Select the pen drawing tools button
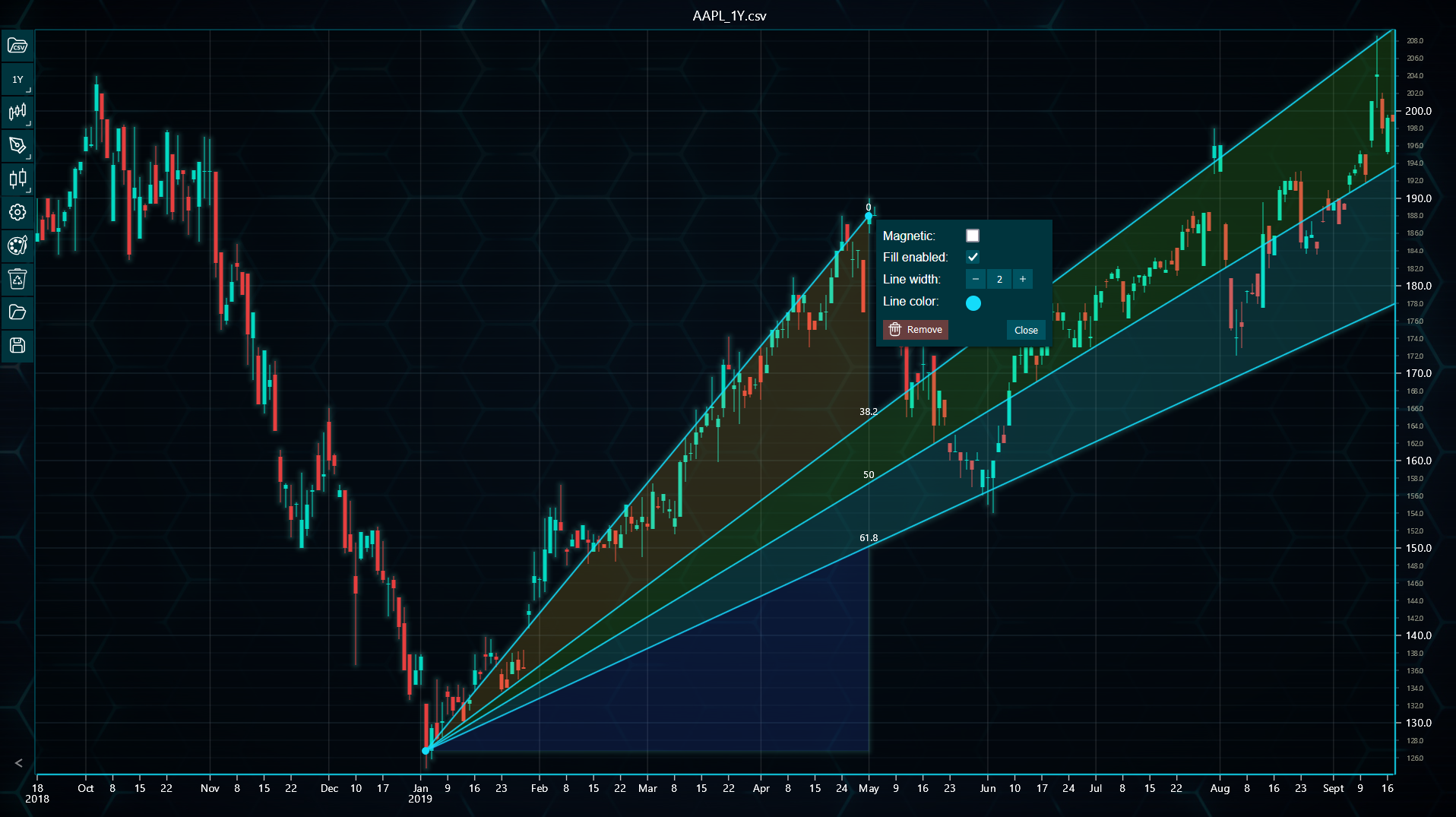 coord(17,145)
